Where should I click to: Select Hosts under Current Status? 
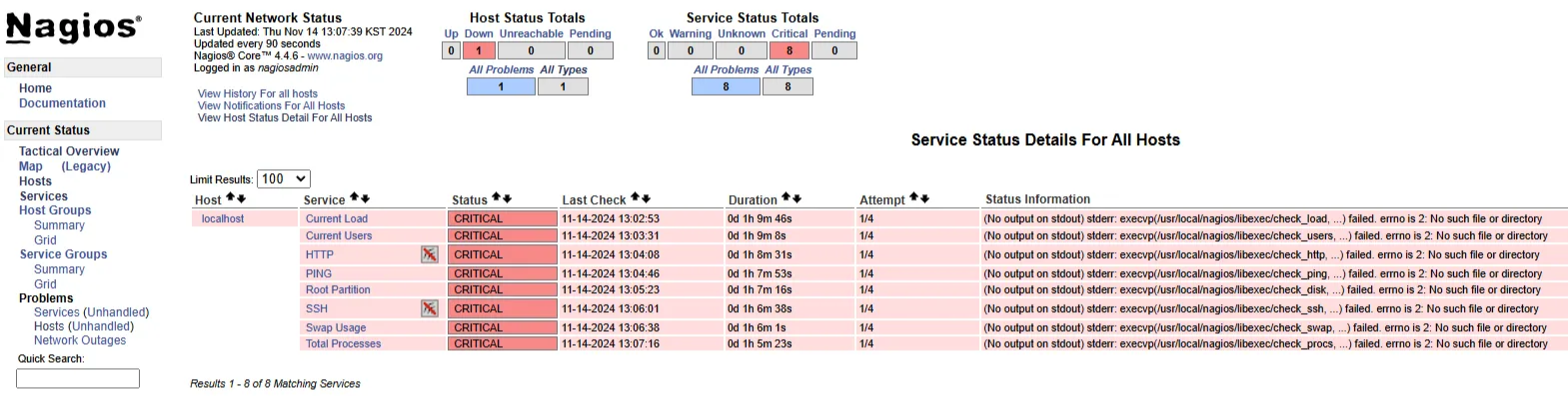tap(35, 181)
